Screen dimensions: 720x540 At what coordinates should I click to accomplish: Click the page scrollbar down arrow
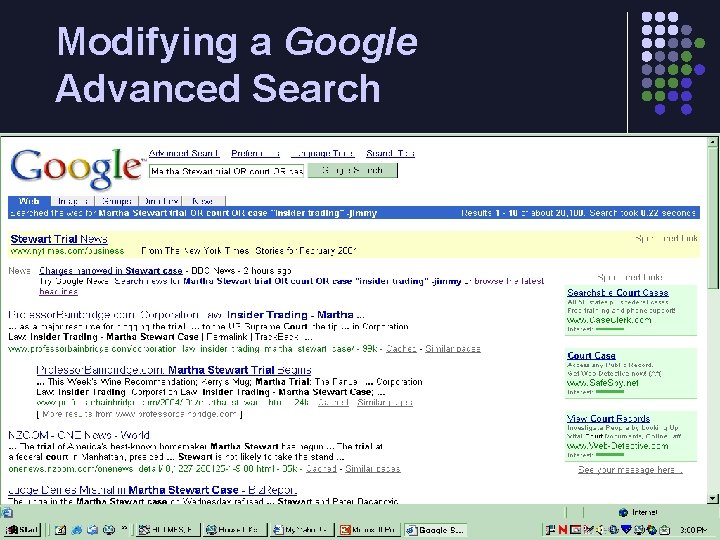tap(713, 498)
